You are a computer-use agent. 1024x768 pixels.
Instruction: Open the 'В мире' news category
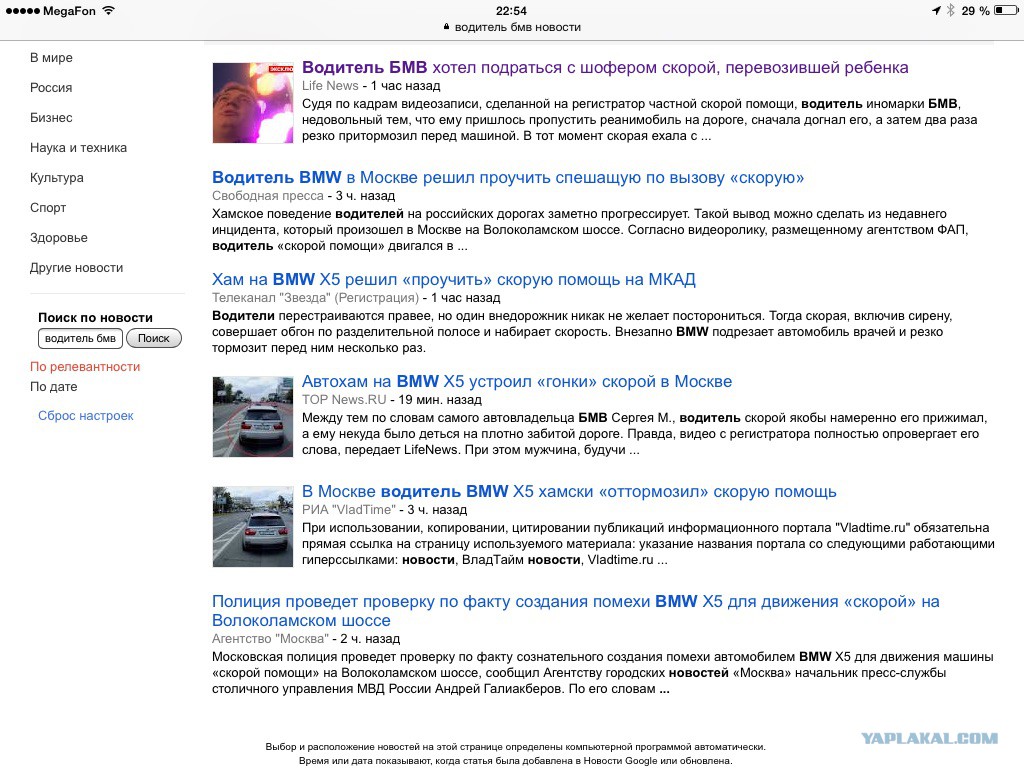point(51,57)
